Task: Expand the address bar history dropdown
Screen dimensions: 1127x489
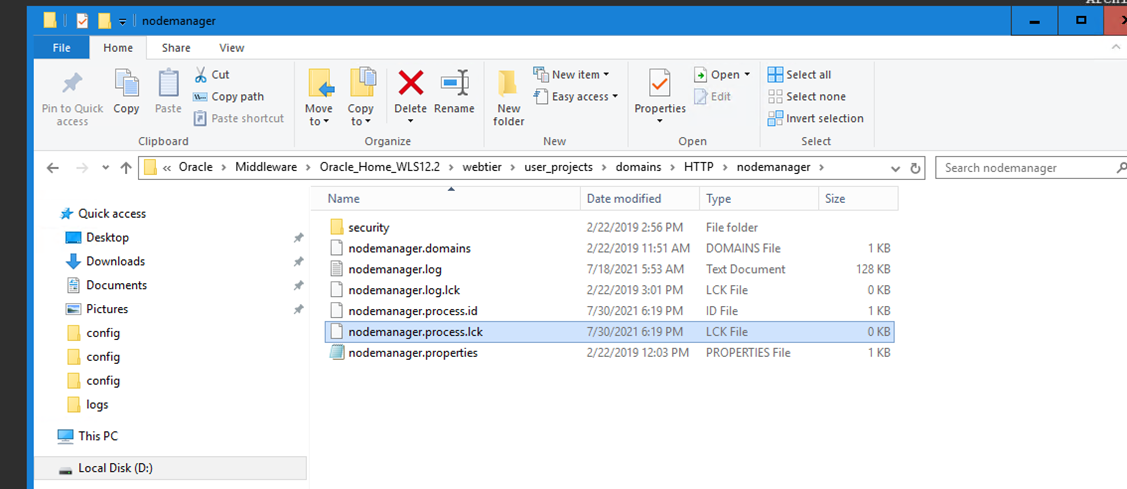Action: [895, 168]
